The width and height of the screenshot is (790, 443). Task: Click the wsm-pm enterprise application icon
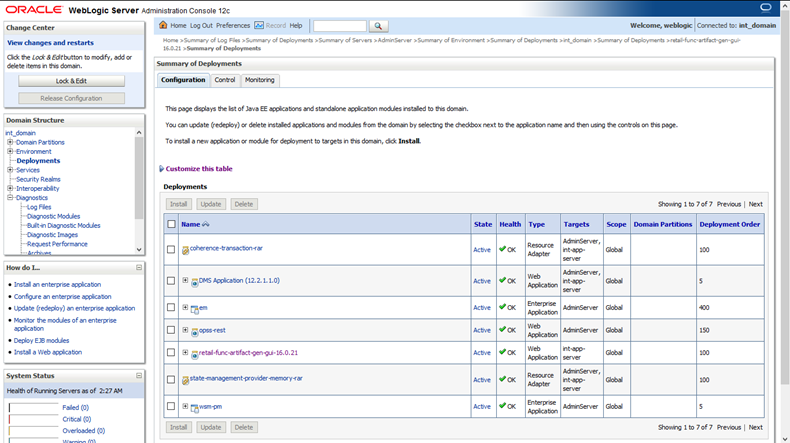click(194, 408)
